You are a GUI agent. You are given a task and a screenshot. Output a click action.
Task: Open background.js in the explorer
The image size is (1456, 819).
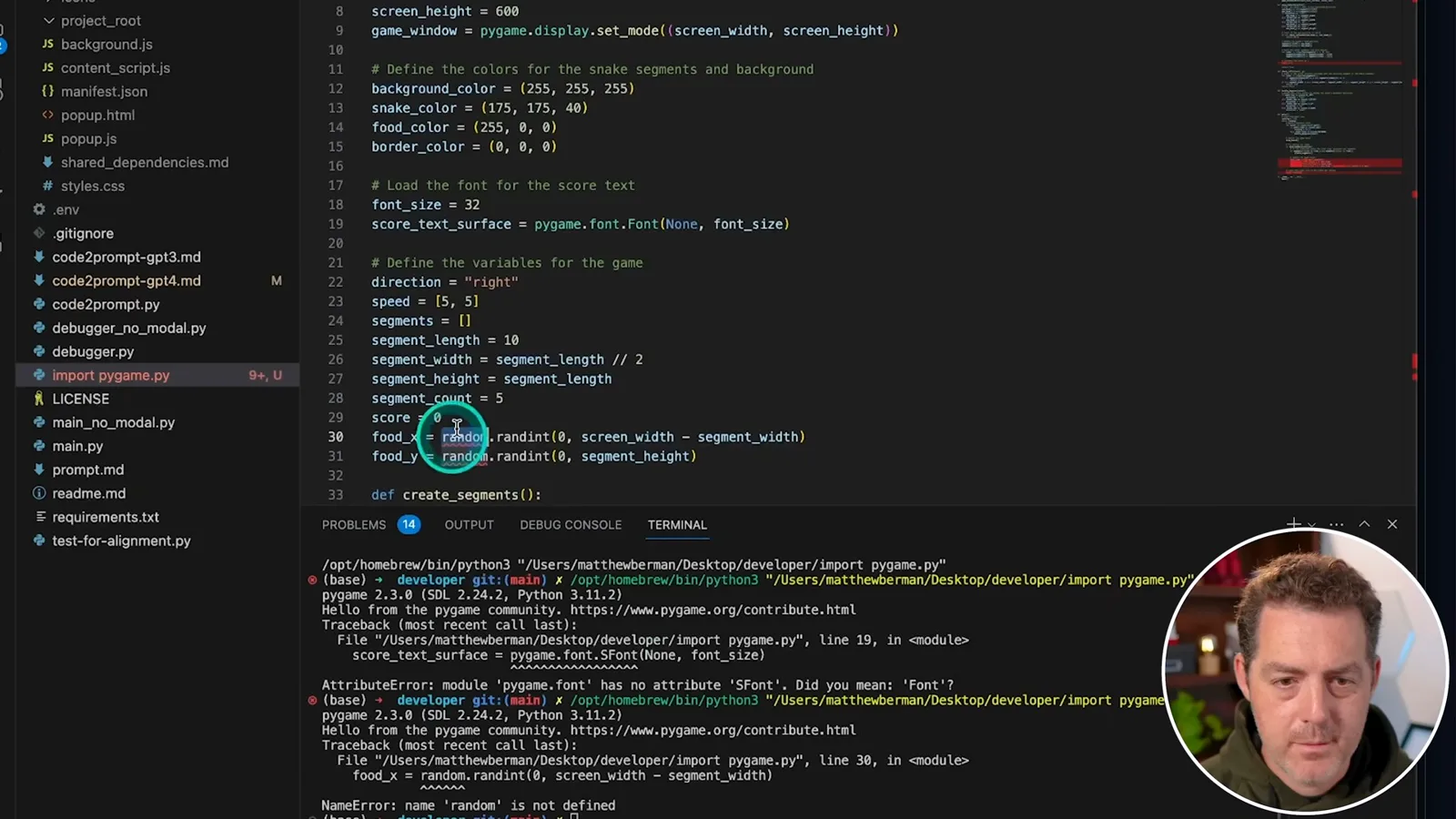coord(106,44)
